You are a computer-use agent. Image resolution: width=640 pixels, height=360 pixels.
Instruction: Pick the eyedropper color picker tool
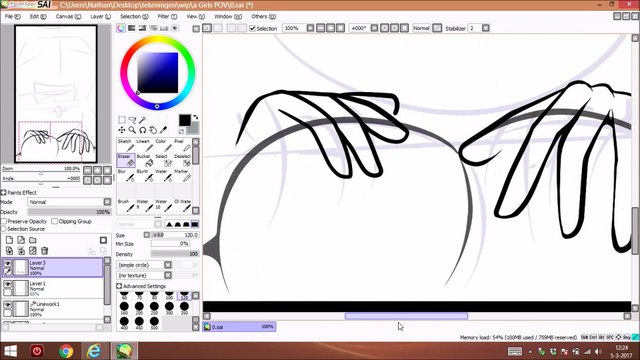pos(163,130)
